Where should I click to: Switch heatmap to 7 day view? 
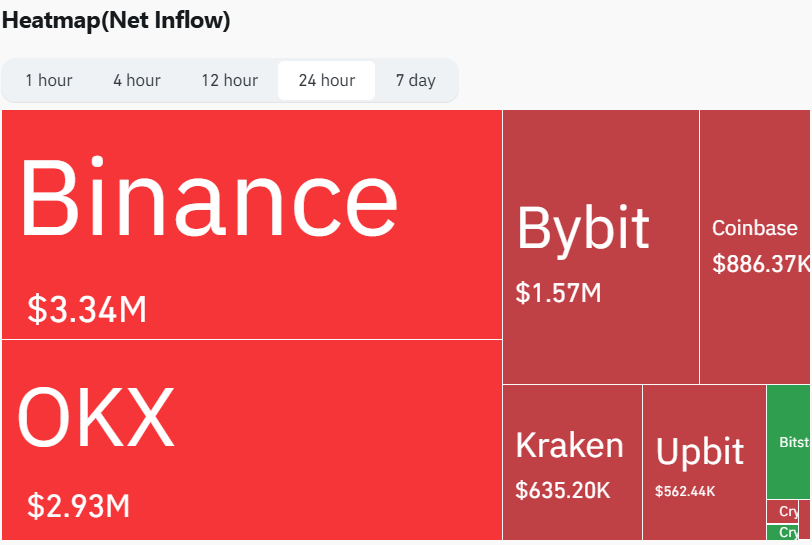click(415, 80)
